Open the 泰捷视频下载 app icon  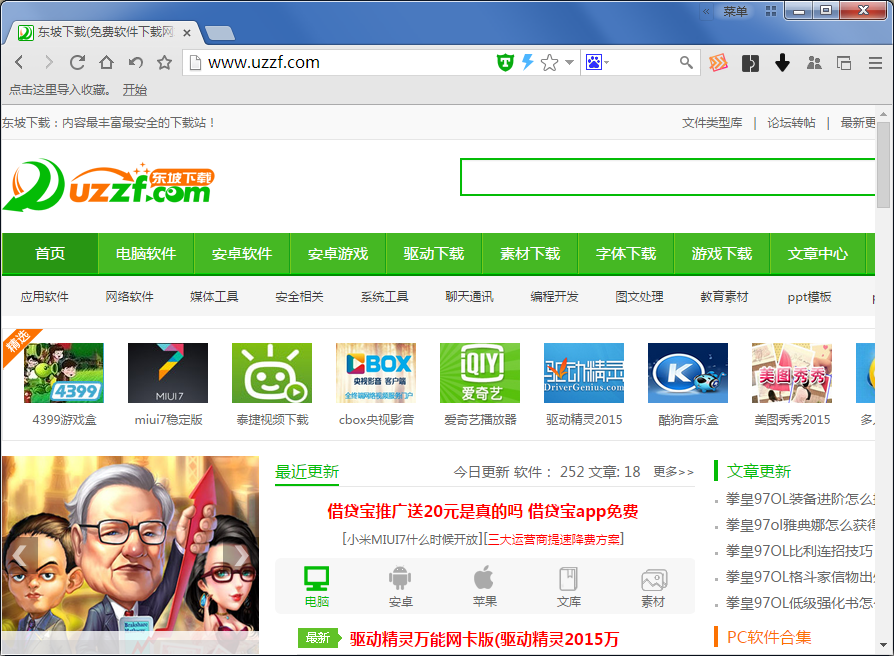point(272,373)
